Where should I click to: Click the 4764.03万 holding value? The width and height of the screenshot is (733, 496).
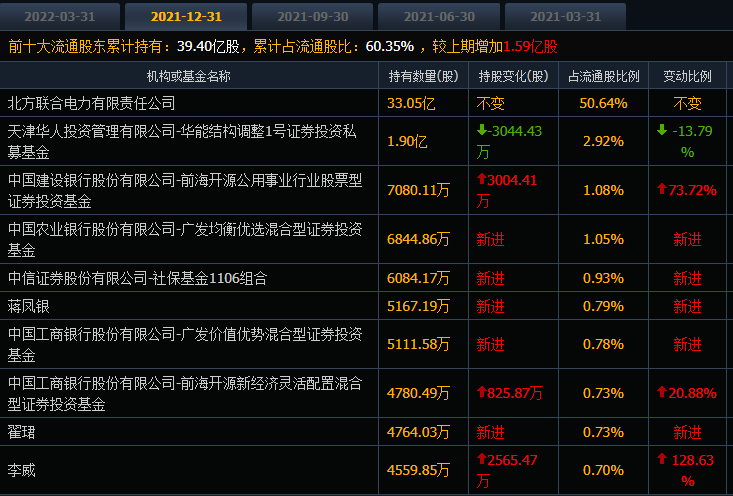tap(418, 432)
